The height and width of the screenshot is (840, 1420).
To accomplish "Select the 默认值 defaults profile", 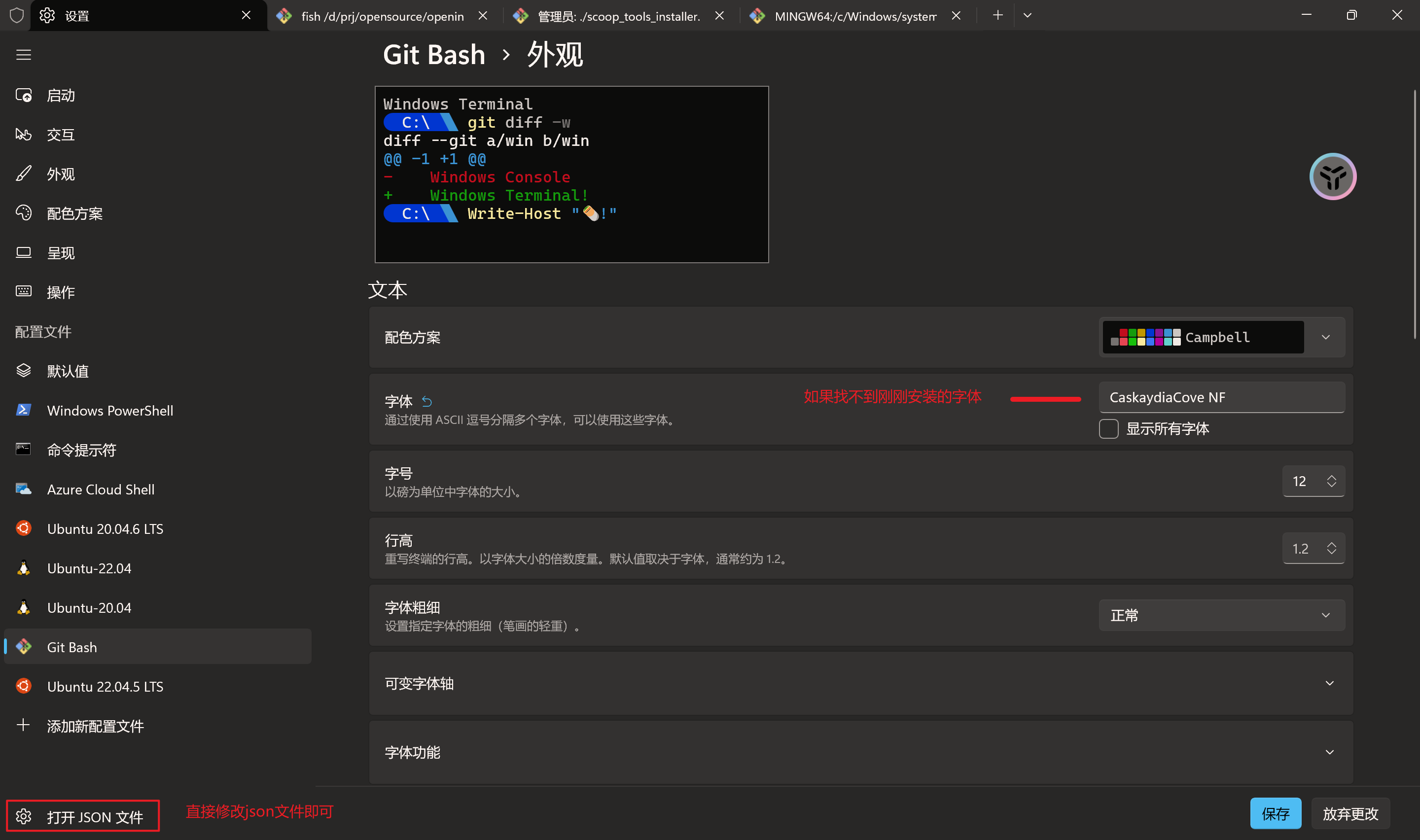I will [158, 371].
